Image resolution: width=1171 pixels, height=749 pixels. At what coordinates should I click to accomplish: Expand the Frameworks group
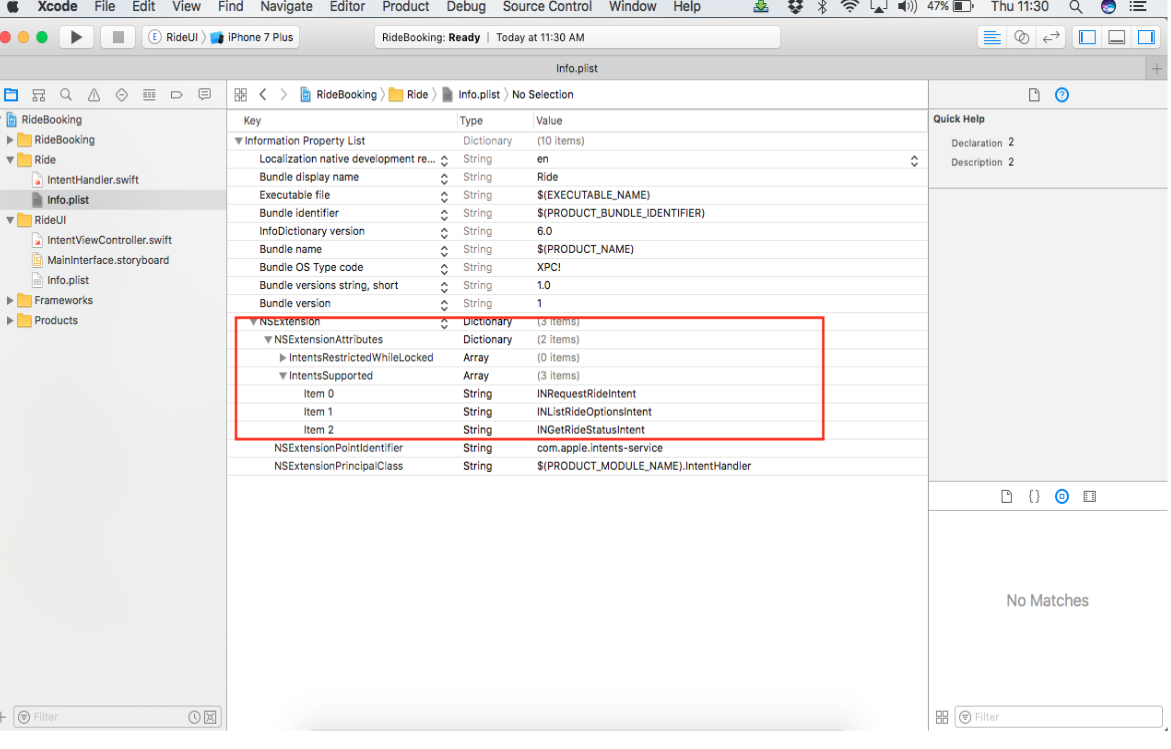[10, 300]
